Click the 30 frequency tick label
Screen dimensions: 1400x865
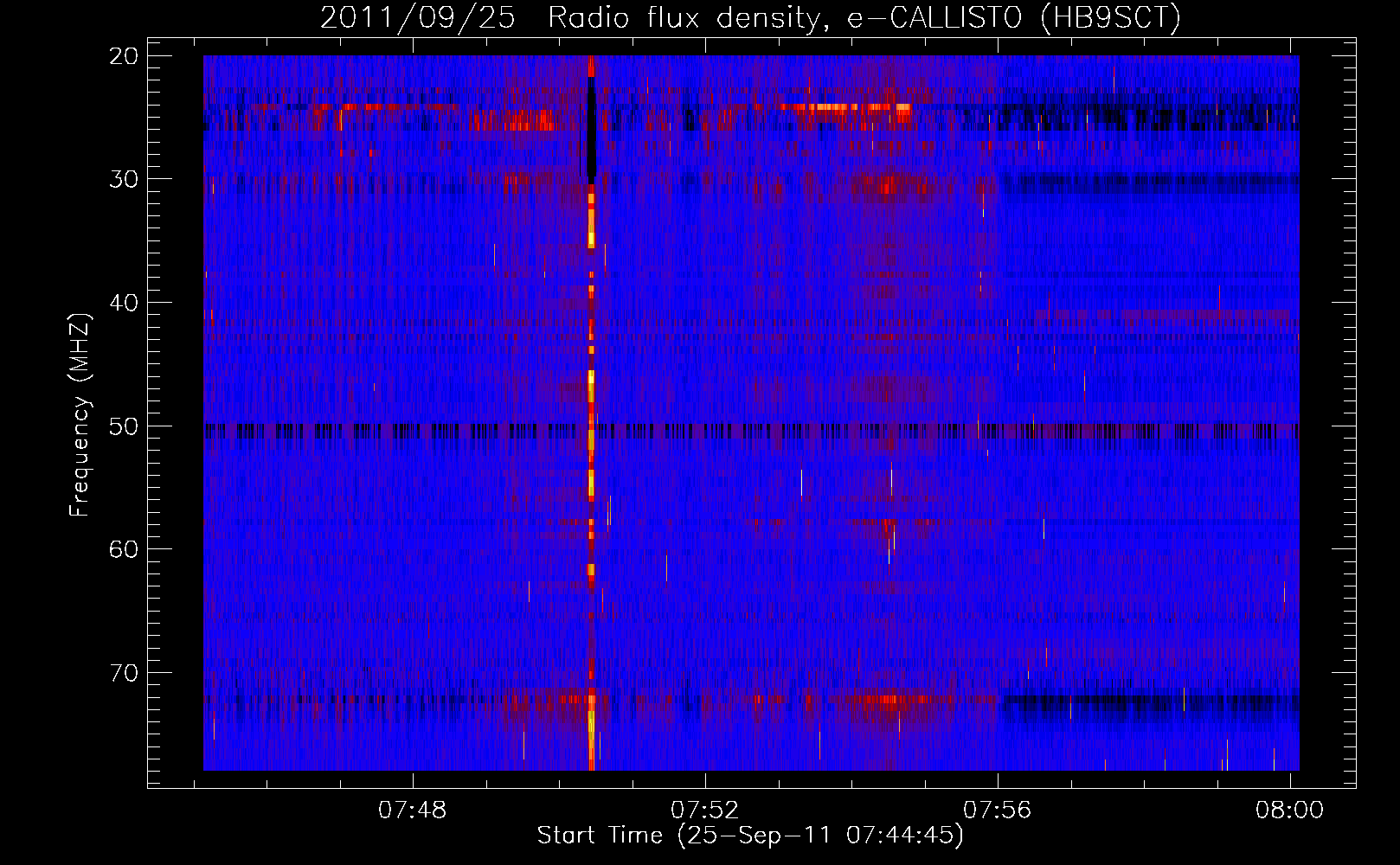[x=125, y=179]
